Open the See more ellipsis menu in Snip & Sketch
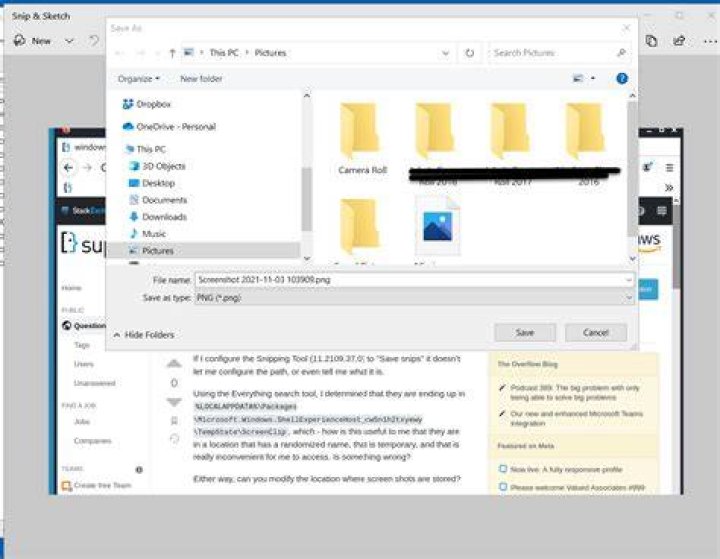Screen dimensions: 720x559 tap(710, 41)
